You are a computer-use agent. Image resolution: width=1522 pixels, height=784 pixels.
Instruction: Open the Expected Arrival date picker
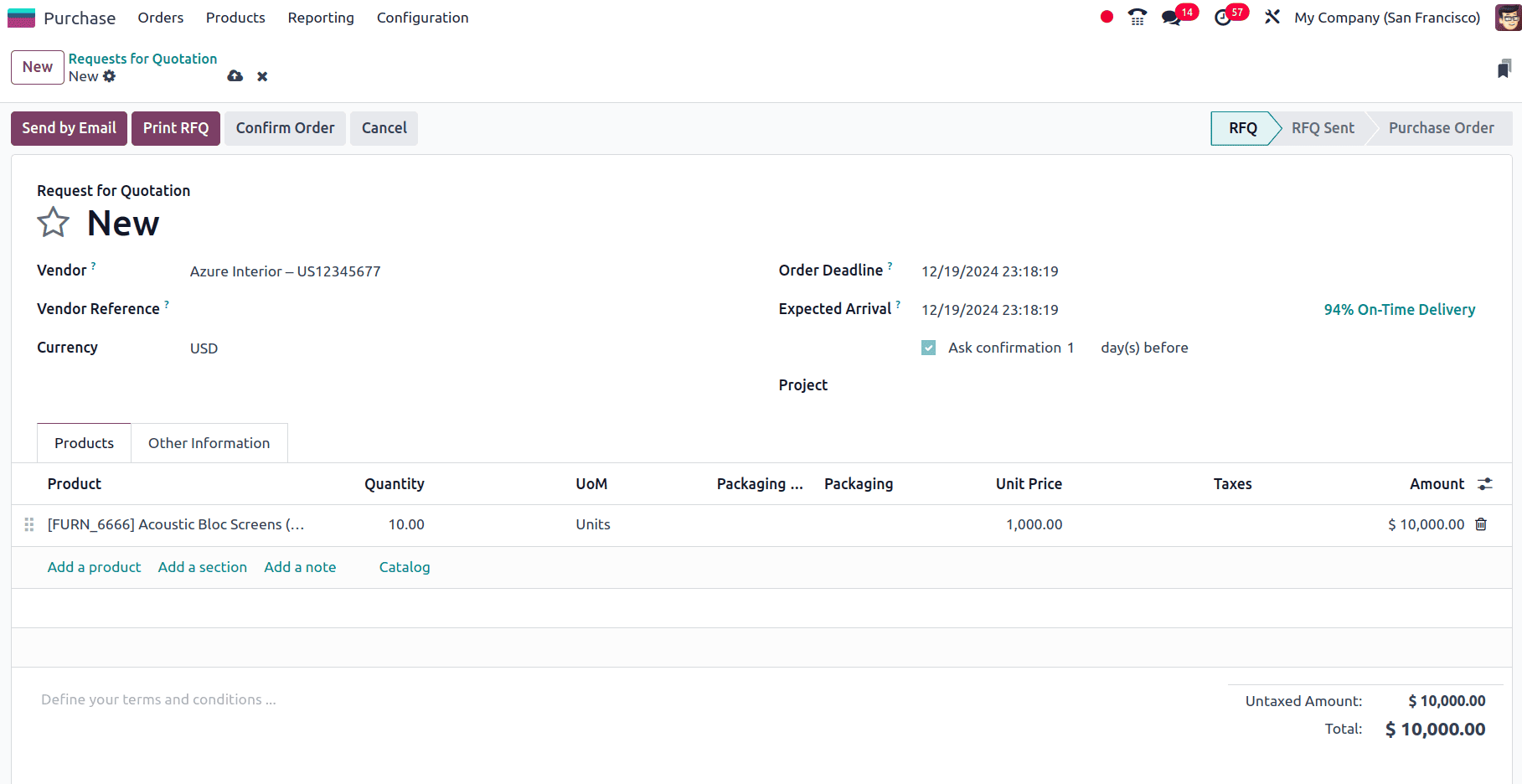(x=990, y=310)
